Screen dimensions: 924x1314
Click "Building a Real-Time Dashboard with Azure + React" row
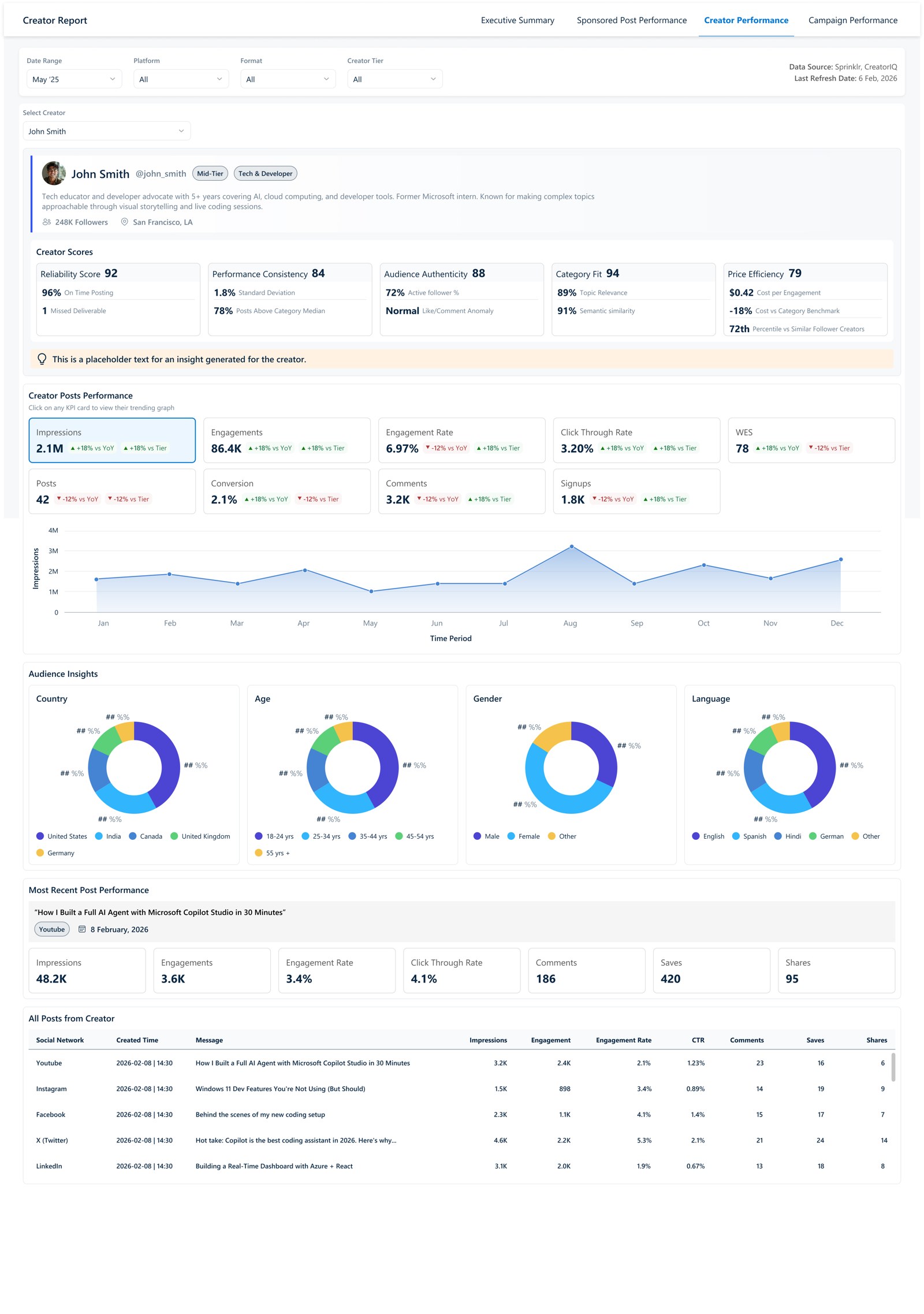point(462,1166)
